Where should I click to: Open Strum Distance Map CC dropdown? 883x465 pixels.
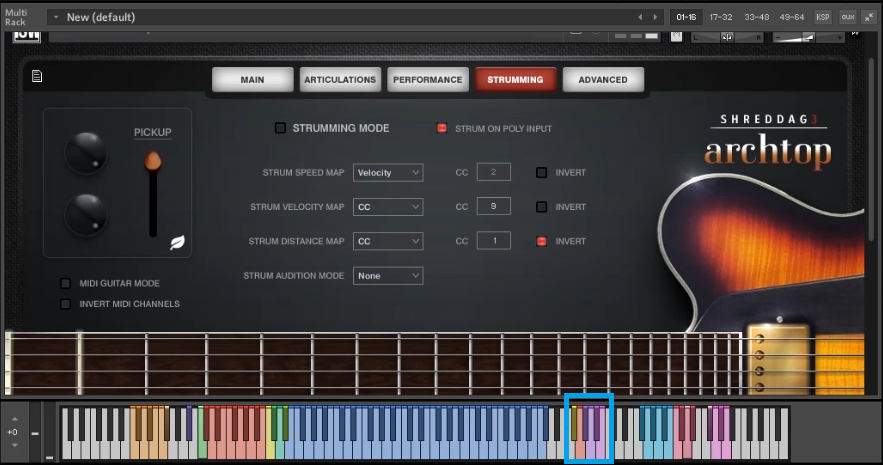[388, 241]
